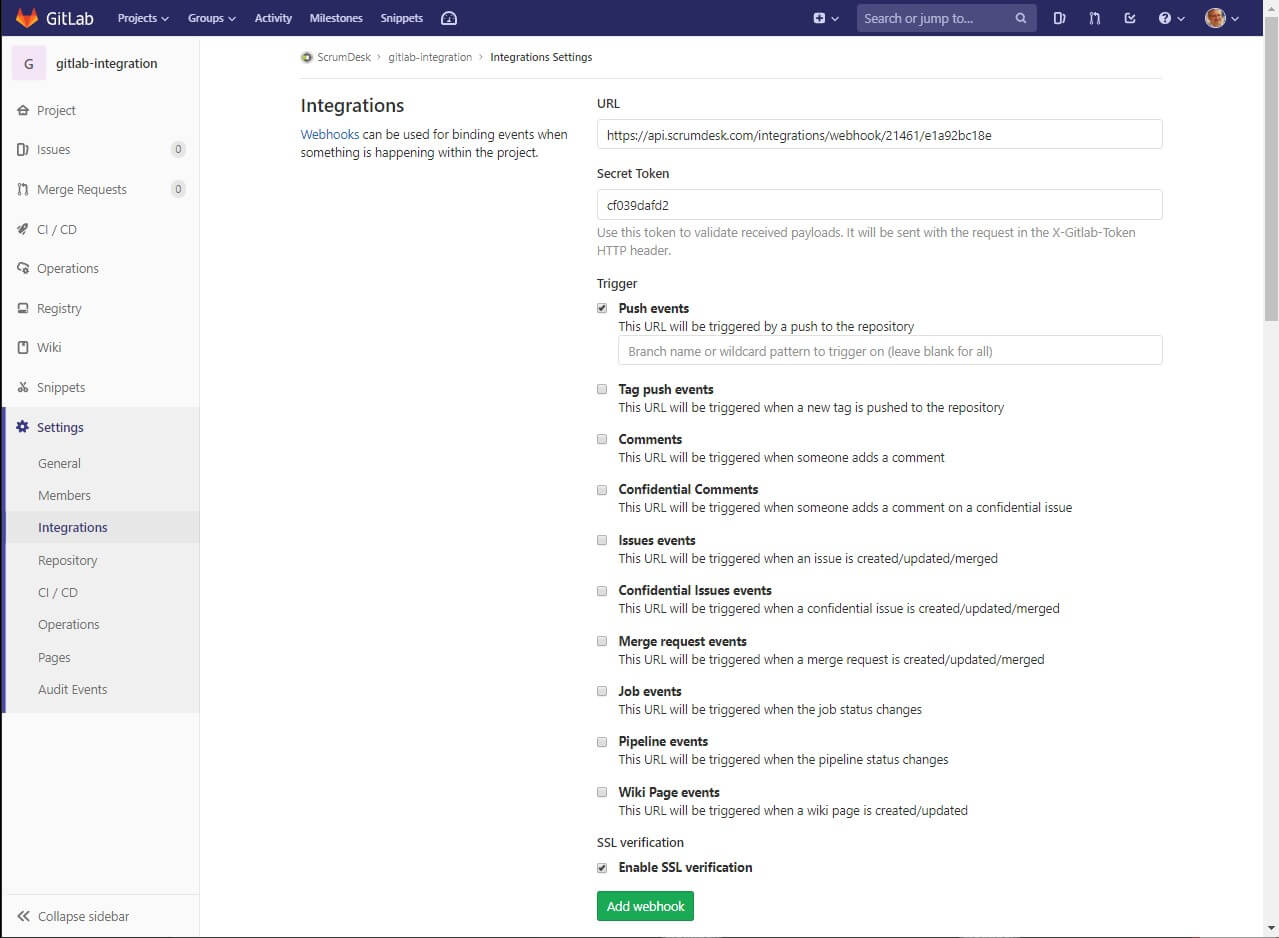Expand the chevron beside the Help icon
Viewport: 1279px width, 938px height.
(x=1181, y=18)
